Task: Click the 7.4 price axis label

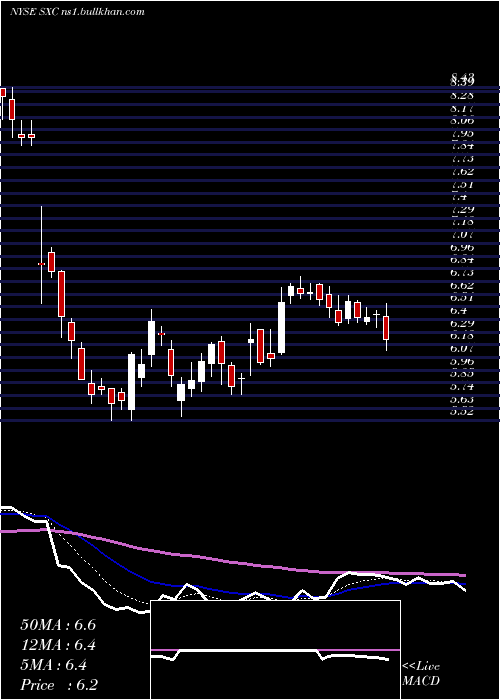Action: pos(459,197)
